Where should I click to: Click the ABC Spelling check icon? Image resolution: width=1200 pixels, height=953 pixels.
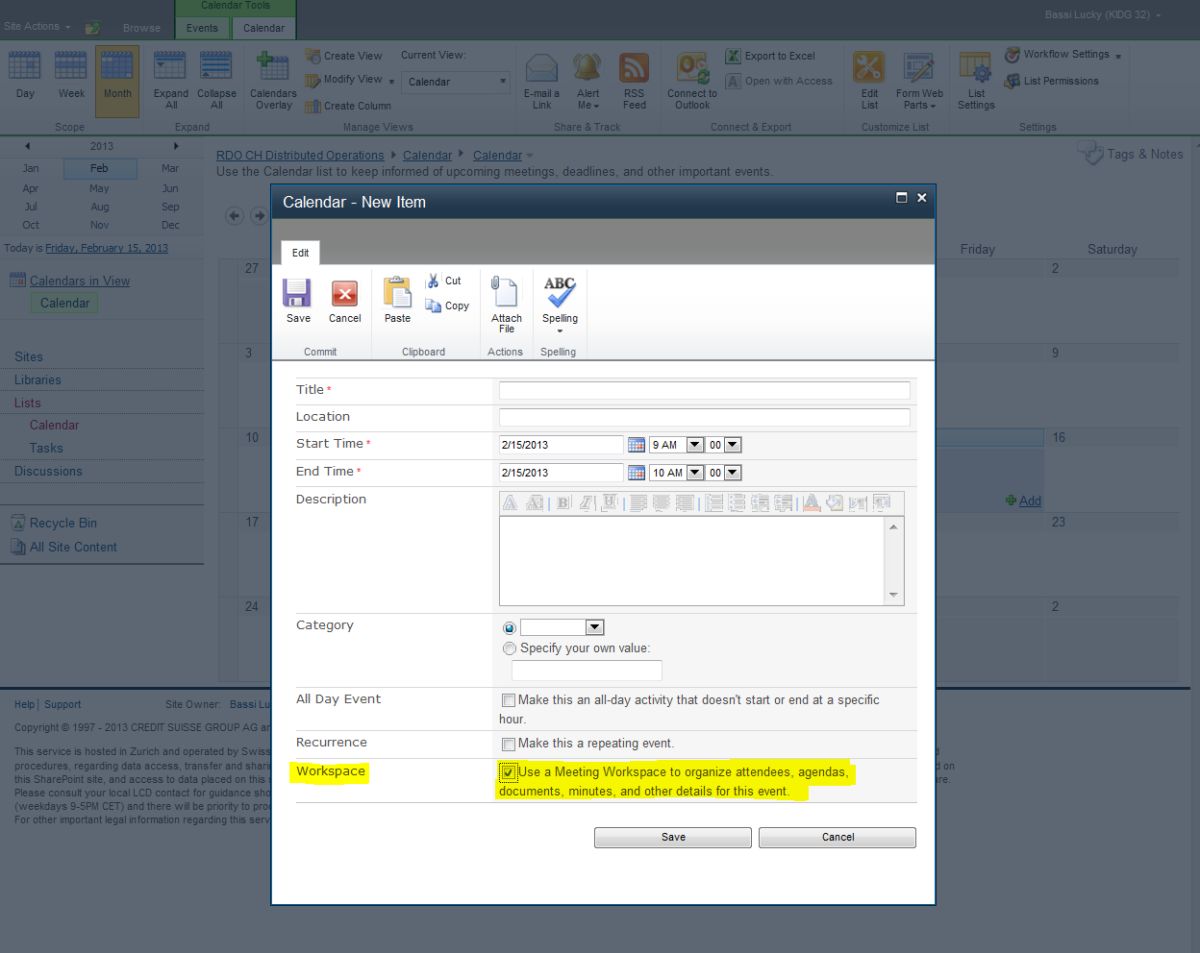[x=560, y=292]
